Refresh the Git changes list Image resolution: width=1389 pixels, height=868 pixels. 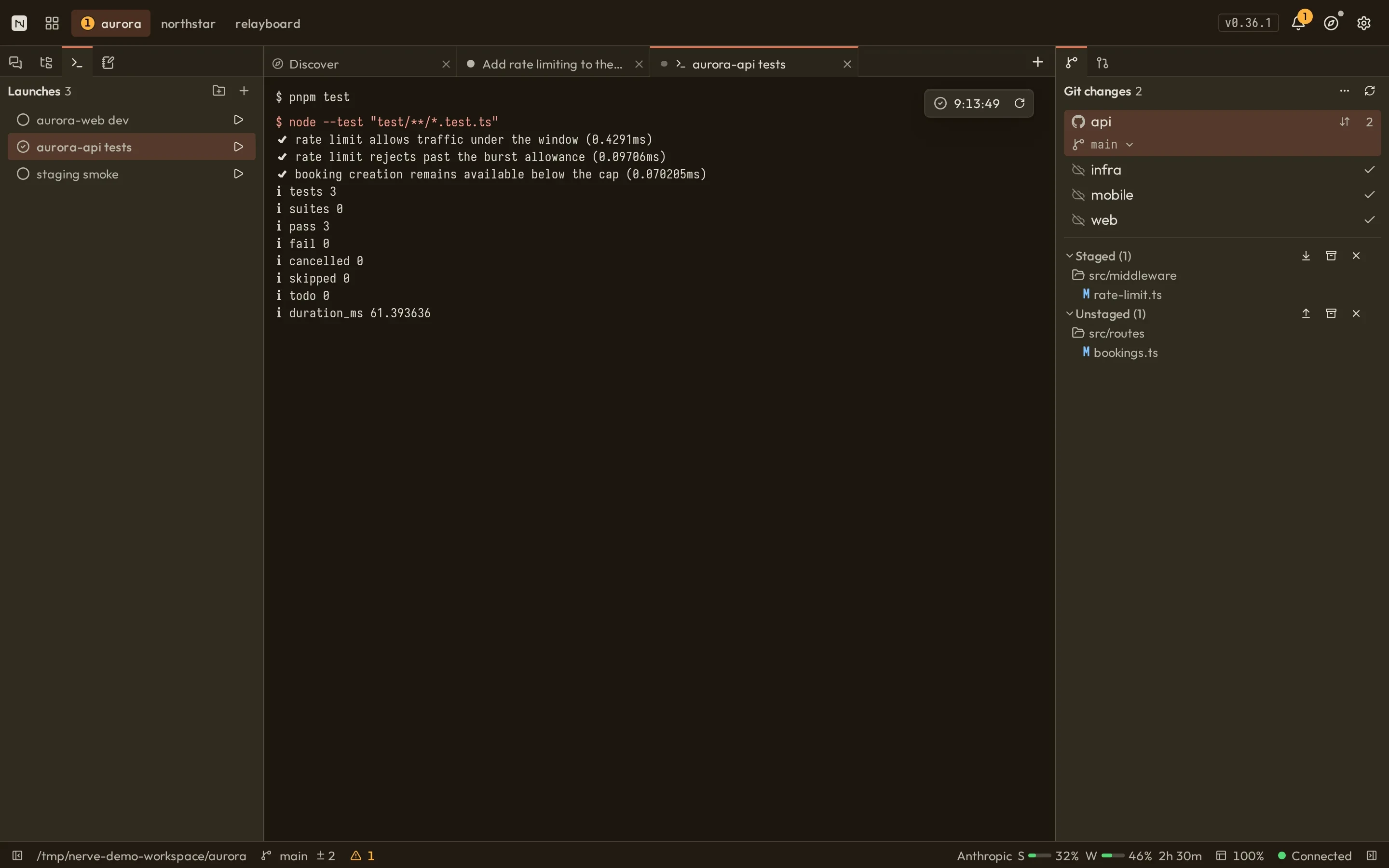pos(1370,91)
